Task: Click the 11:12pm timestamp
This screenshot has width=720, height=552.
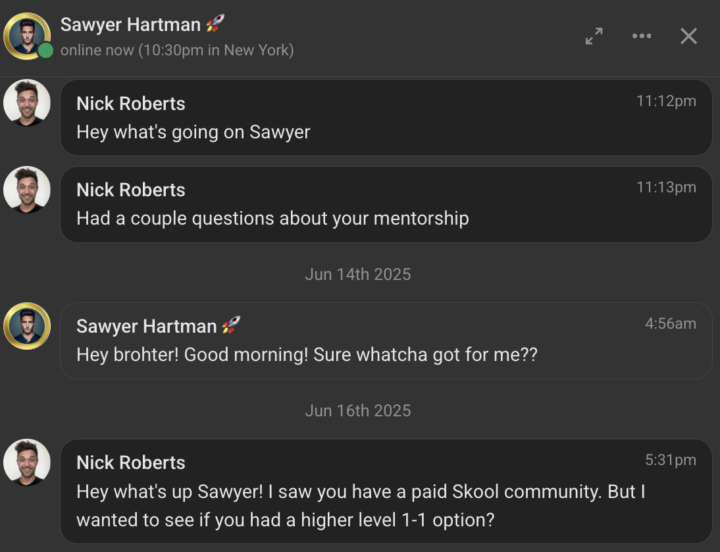Action: tap(666, 101)
